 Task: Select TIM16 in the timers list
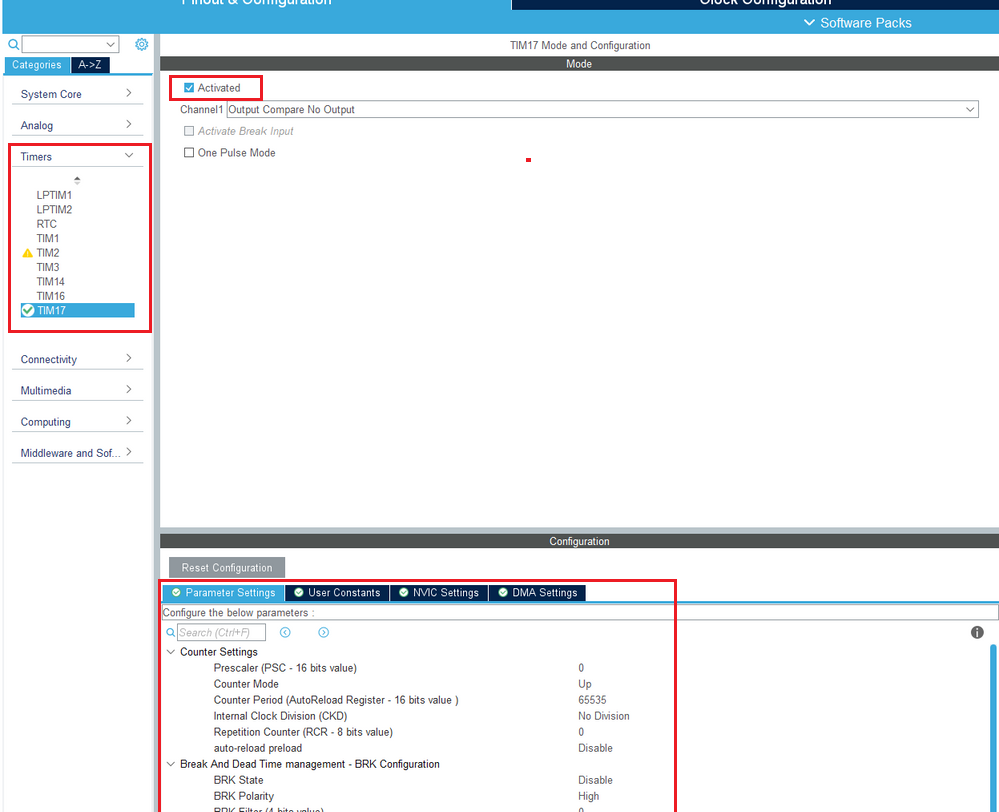tap(50, 296)
